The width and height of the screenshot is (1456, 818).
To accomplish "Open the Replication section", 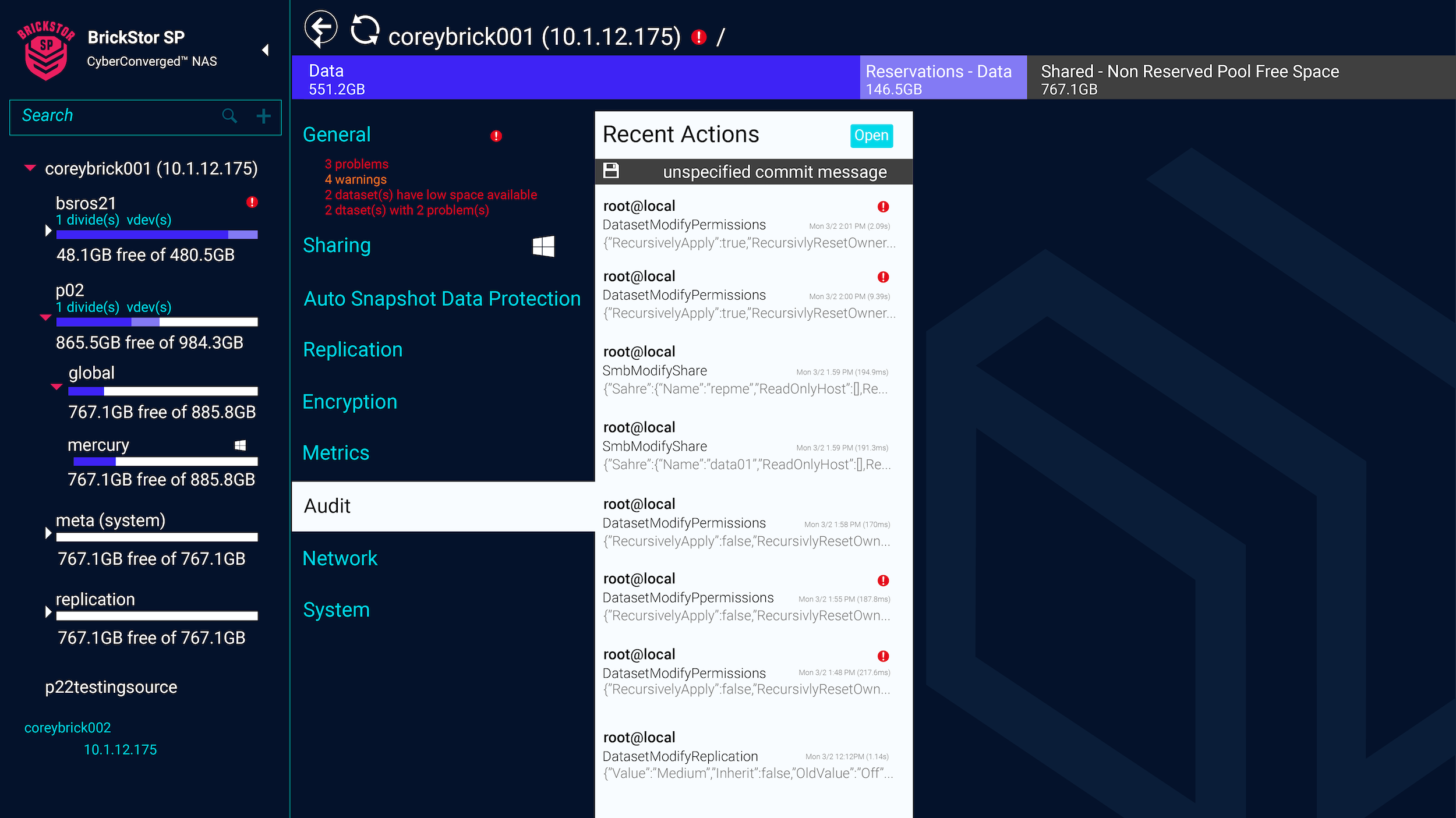I will [x=352, y=350].
